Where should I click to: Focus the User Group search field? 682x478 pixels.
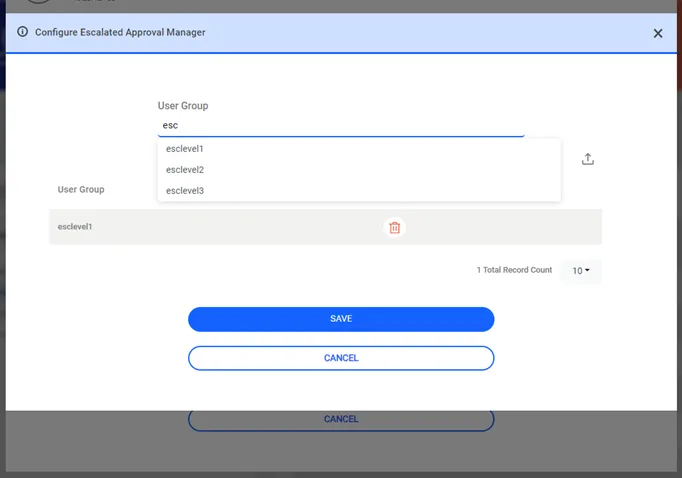point(341,126)
